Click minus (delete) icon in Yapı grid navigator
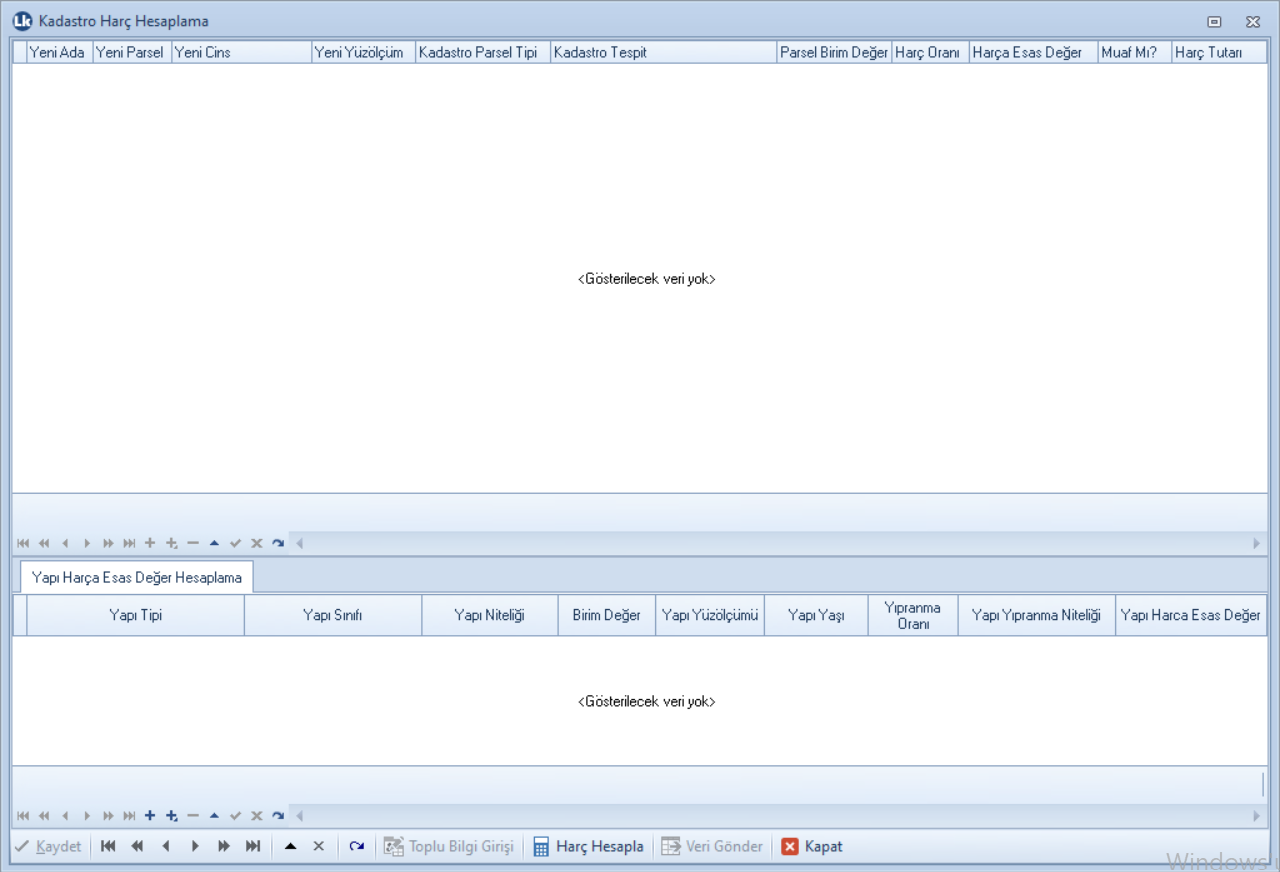Viewport: 1280px width, 872px height. coord(193,816)
